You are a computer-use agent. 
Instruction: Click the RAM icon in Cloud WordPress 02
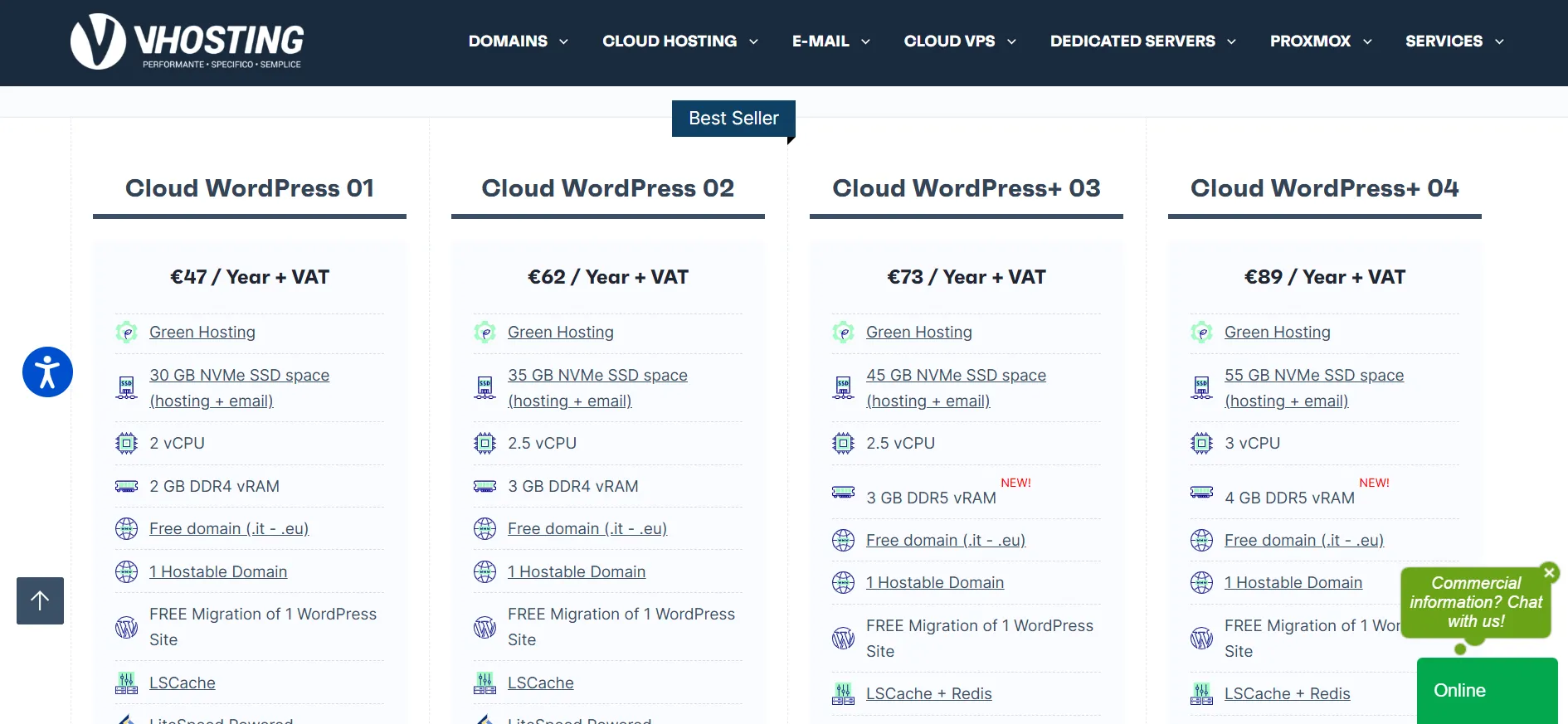485,486
